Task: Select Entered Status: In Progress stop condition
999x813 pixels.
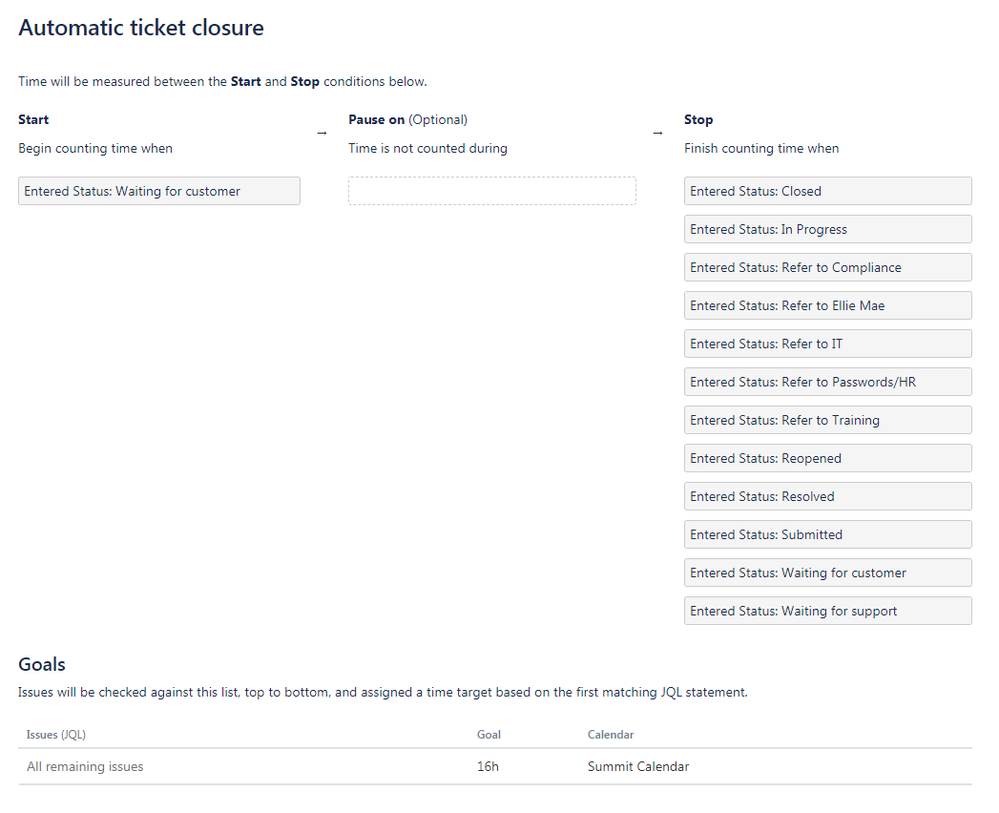Action: 827,229
